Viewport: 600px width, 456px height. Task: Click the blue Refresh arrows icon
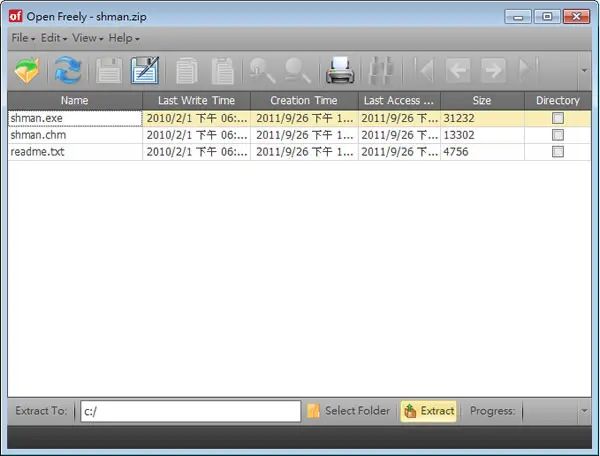pyautogui.click(x=67, y=70)
